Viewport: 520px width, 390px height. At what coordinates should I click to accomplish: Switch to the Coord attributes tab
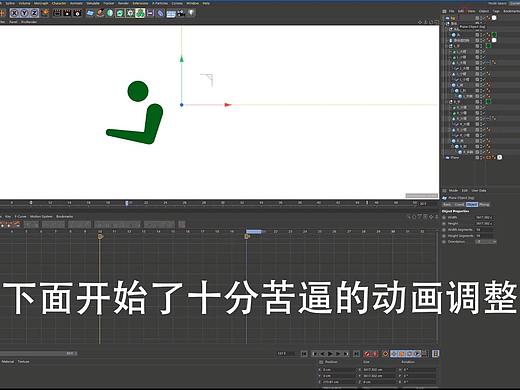(x=459, y=204)
